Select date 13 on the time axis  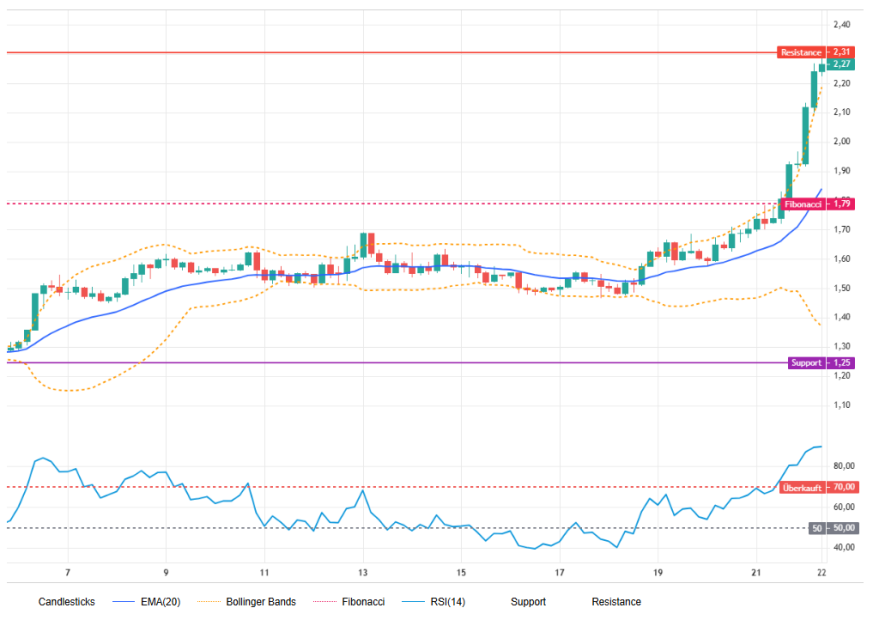[363, 573]
